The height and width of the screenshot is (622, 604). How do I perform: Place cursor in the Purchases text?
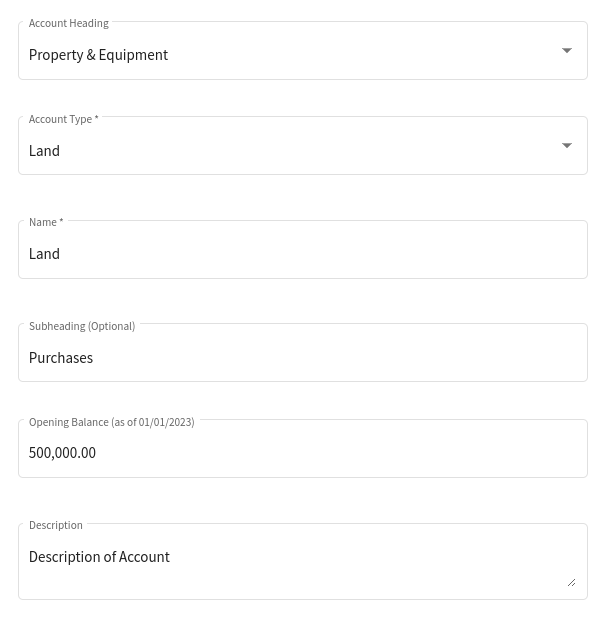[61, 358]
